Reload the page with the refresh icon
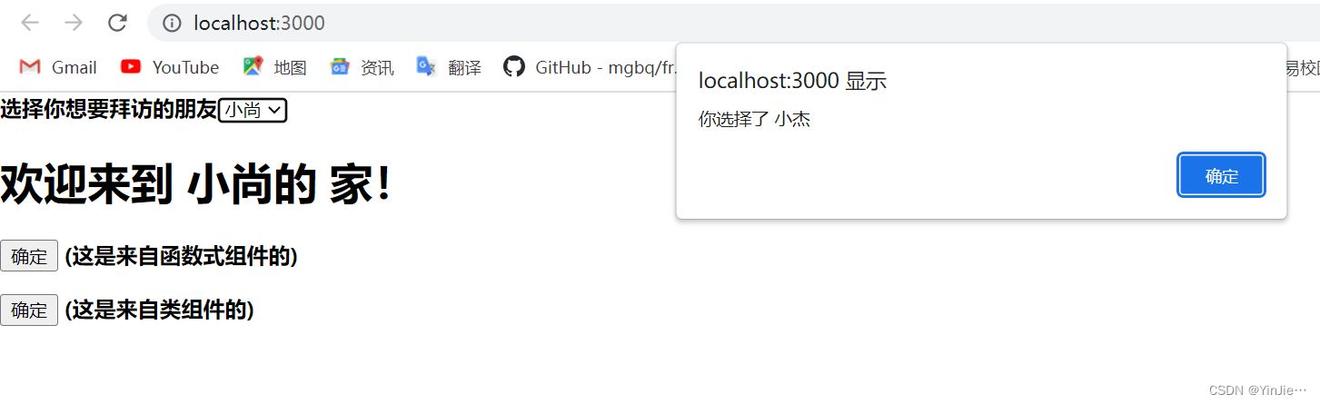1320x404 pixels. (117, 22)
